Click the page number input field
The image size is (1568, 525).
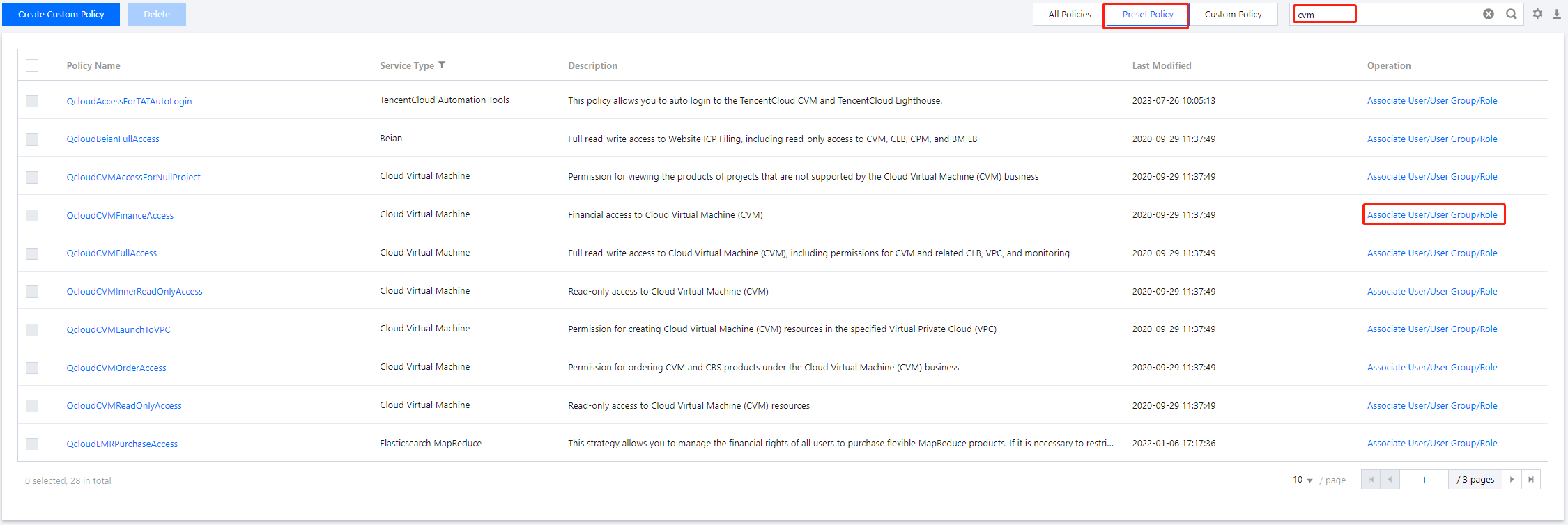[x=1424, y=480]
